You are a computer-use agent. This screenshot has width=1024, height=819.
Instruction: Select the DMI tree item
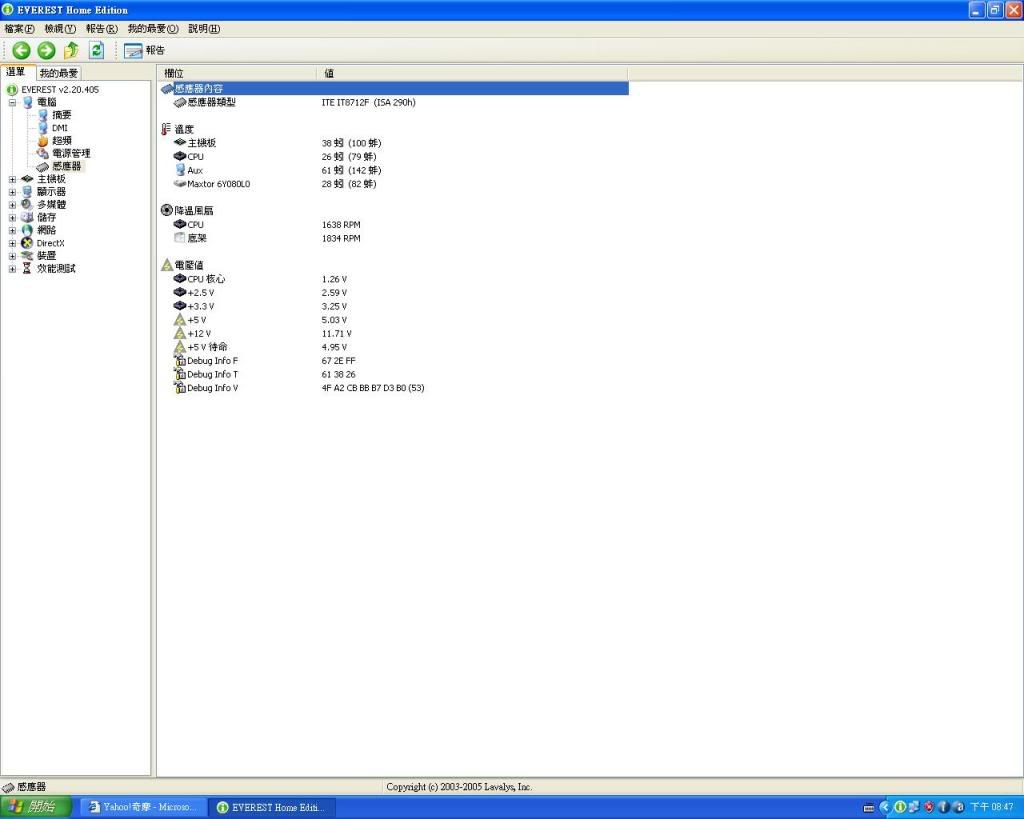pyautogui.click(x=59, y=128)
